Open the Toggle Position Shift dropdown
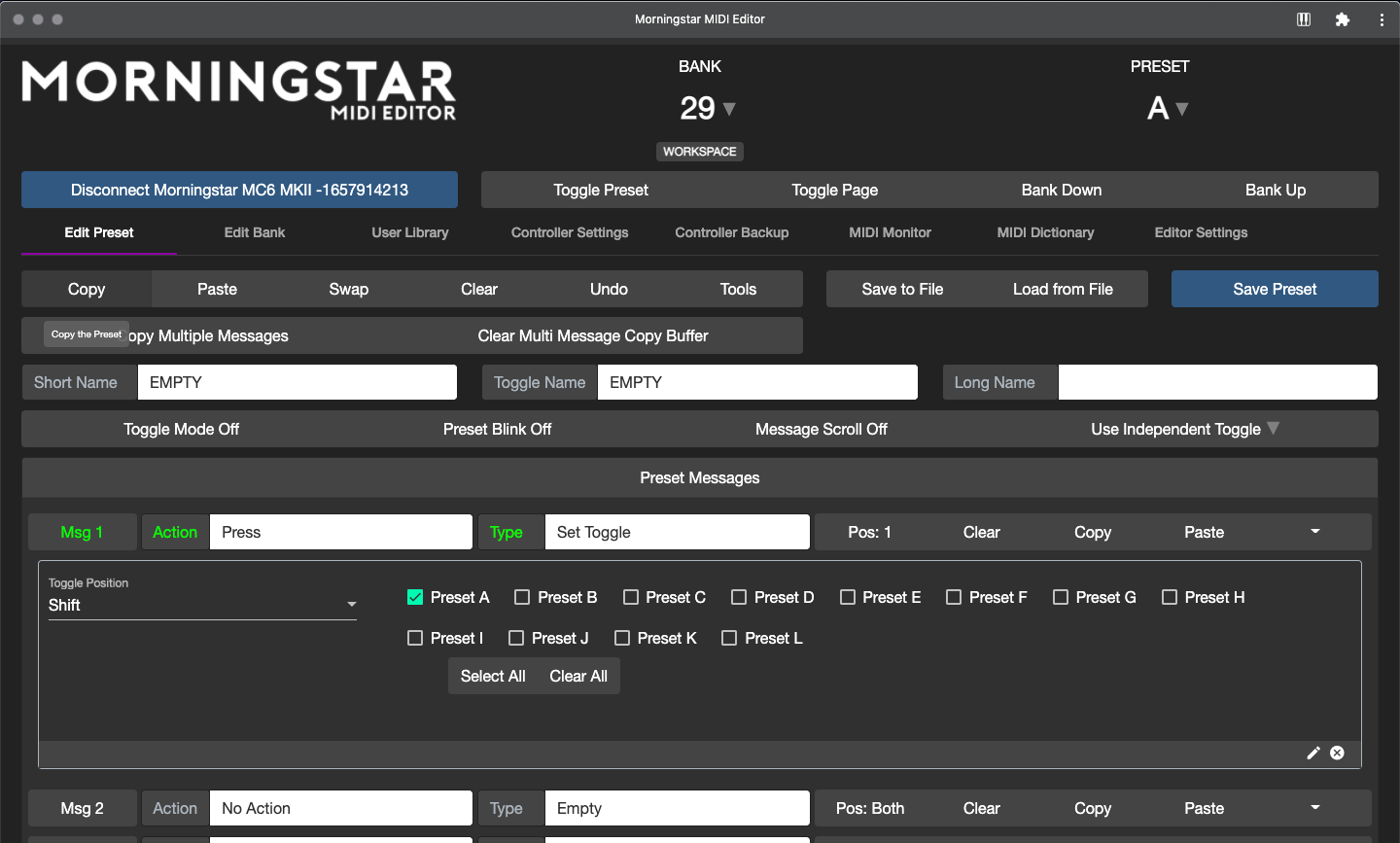 tap(202, 605)
